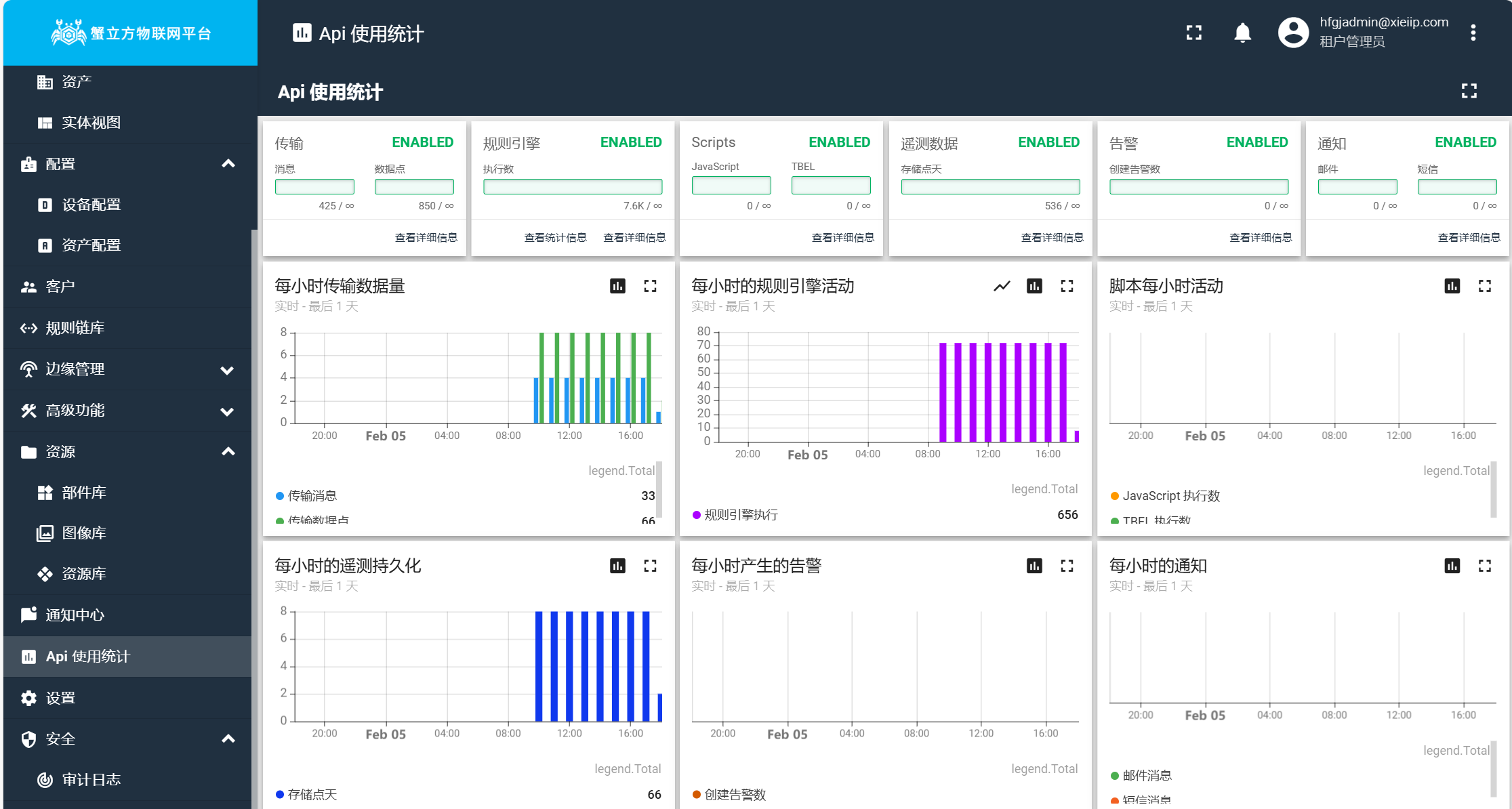The height and width of the screenshot is (809, 1512).
Task: Click the 消息 progress bar on 传输 card
Action: tap(314, 186)
